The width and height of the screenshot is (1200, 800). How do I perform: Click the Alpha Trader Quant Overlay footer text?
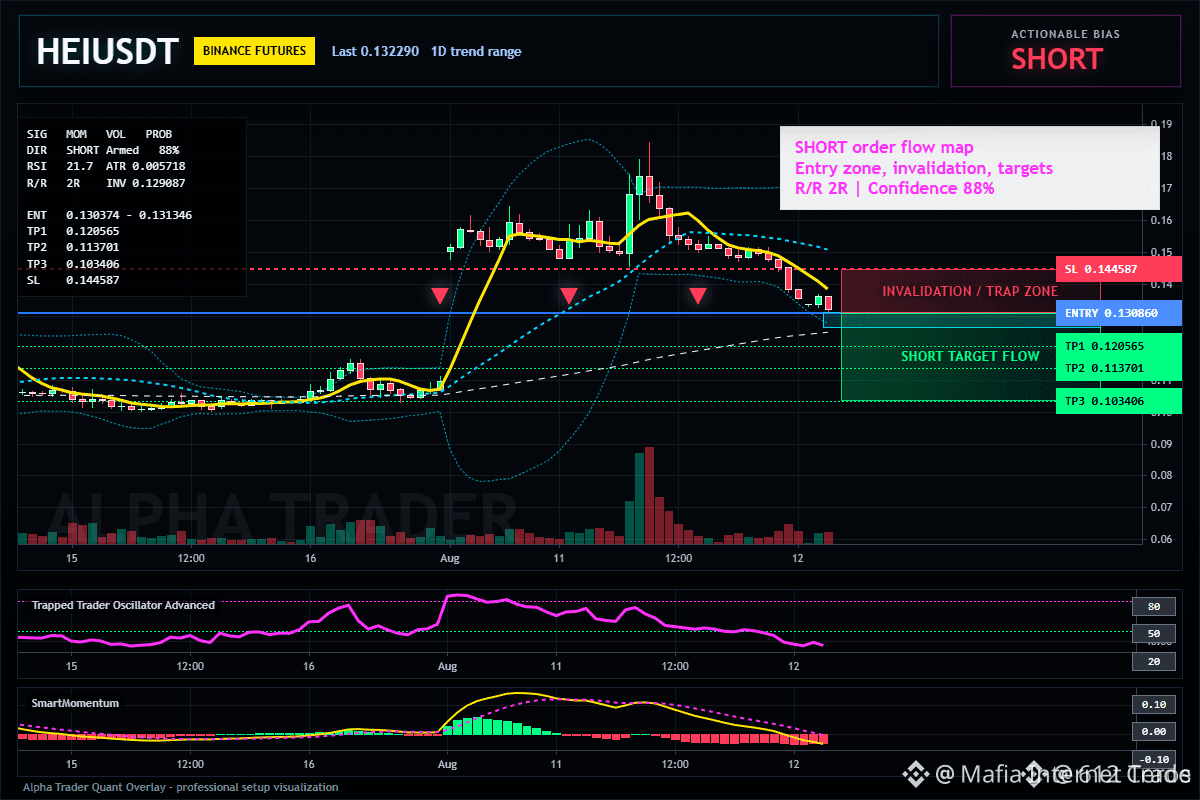[x=181, y=787]
